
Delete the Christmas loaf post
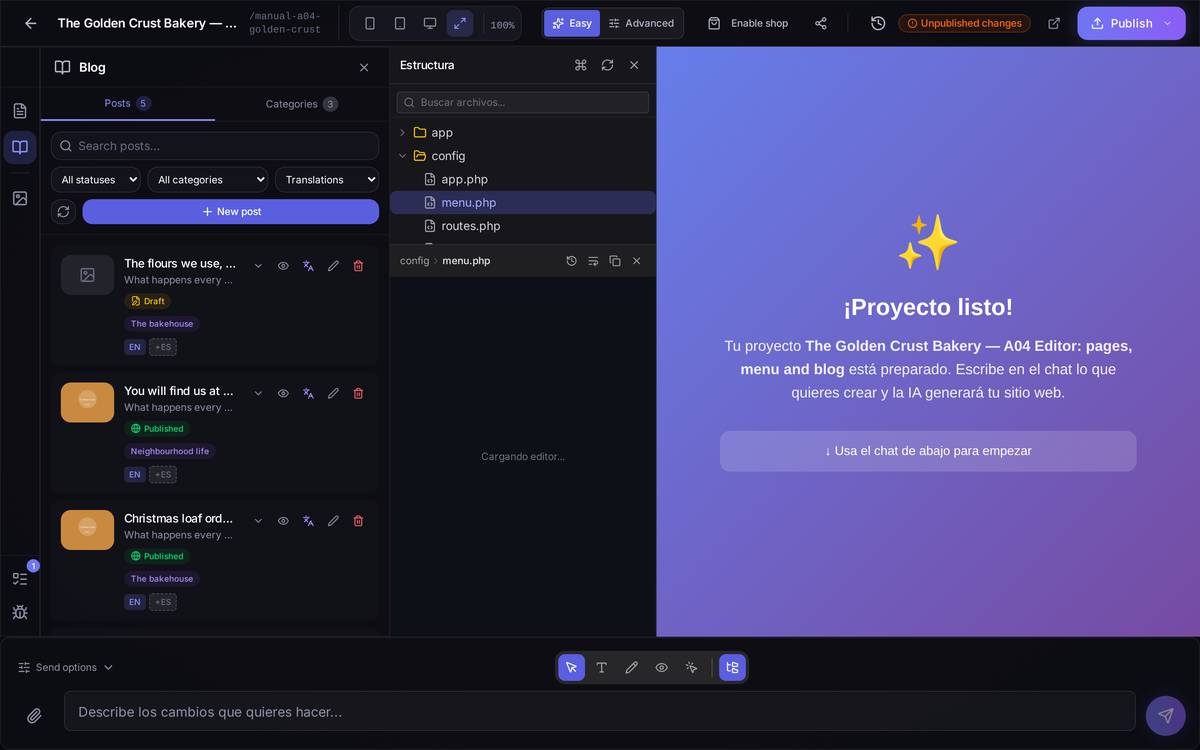[x=358, y=521]
